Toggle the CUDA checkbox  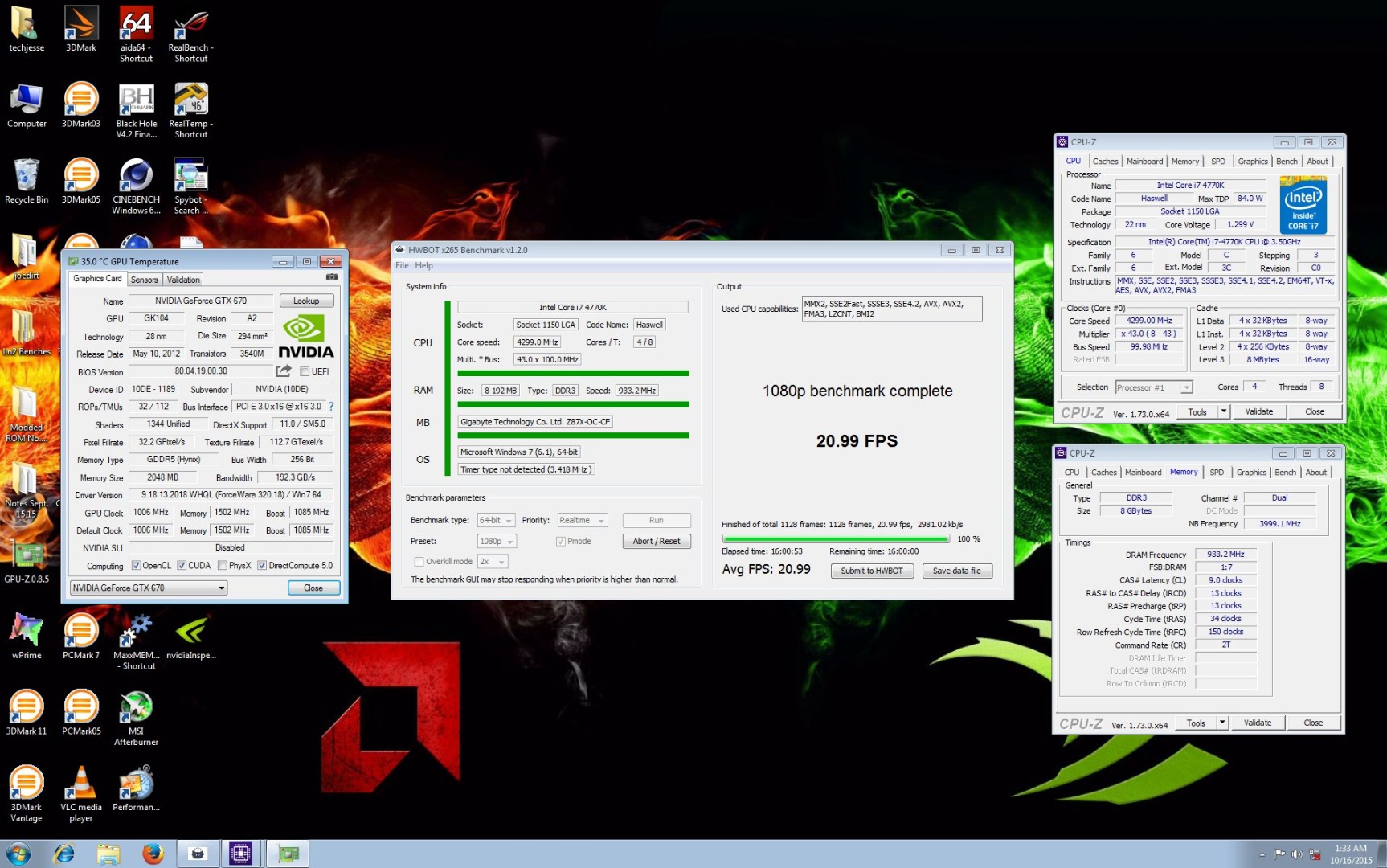pos(182,566)
